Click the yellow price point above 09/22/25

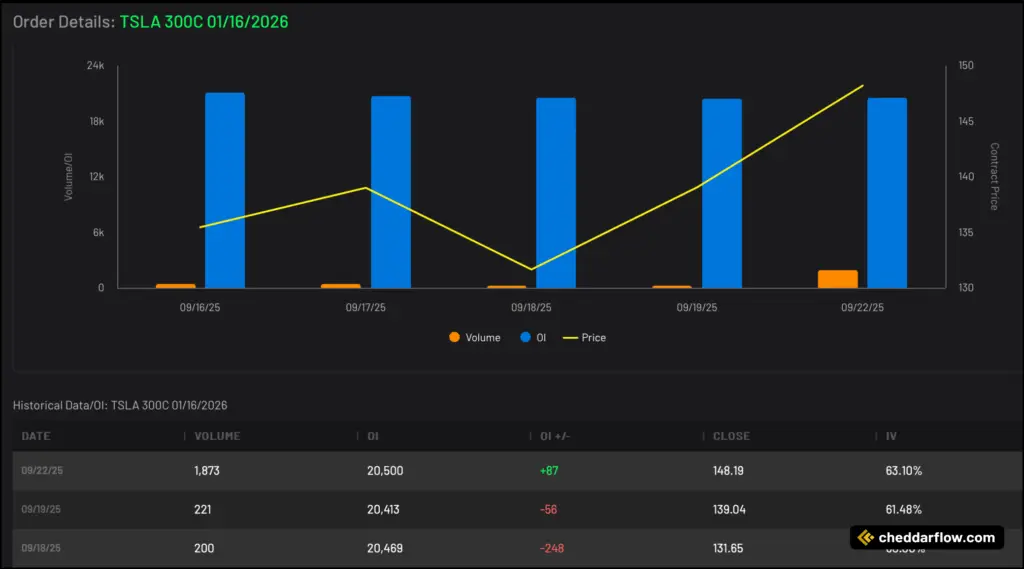[863, 86]
